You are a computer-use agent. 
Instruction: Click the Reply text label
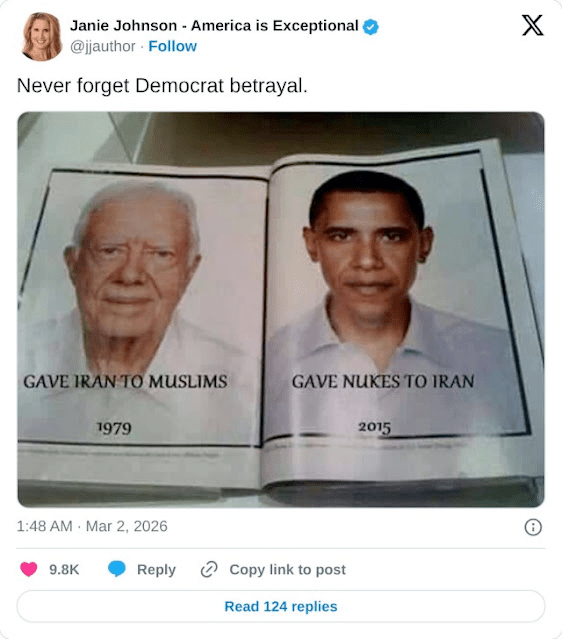click(x=156, y=569)
